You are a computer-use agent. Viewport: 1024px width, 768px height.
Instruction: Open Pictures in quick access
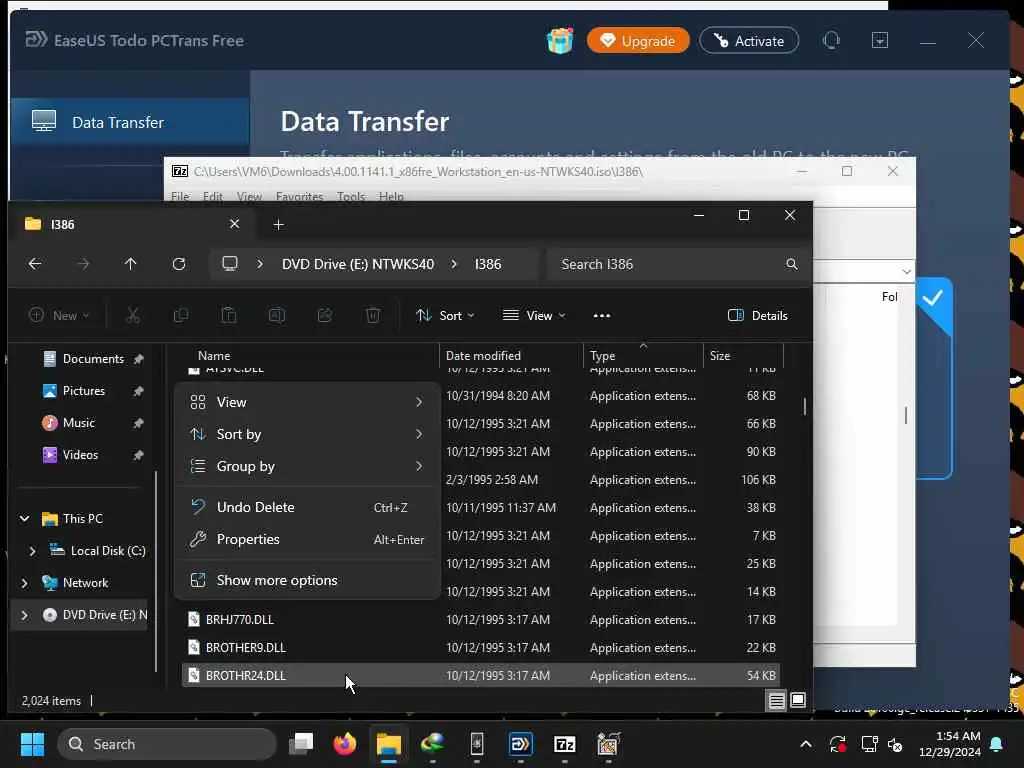pyautogui.click(x=84, y=391)
